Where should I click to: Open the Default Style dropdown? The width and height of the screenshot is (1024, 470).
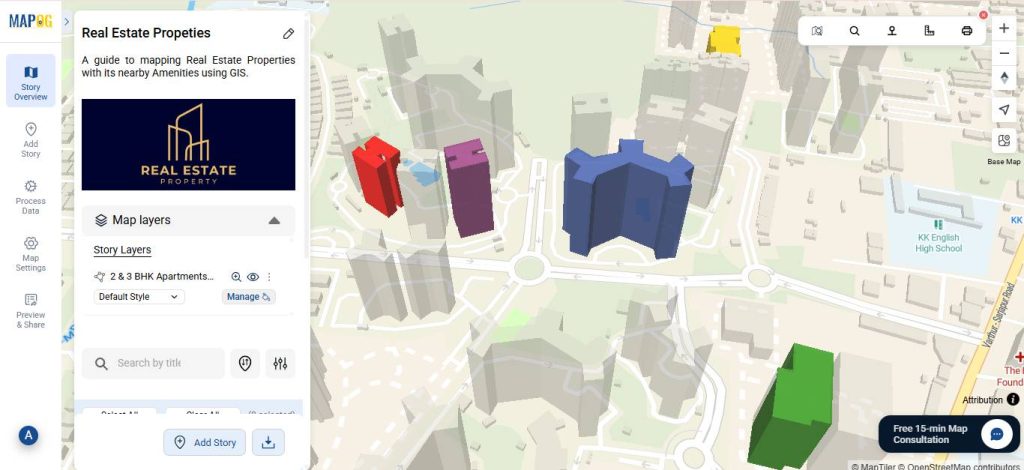click(x=138, y=297)
